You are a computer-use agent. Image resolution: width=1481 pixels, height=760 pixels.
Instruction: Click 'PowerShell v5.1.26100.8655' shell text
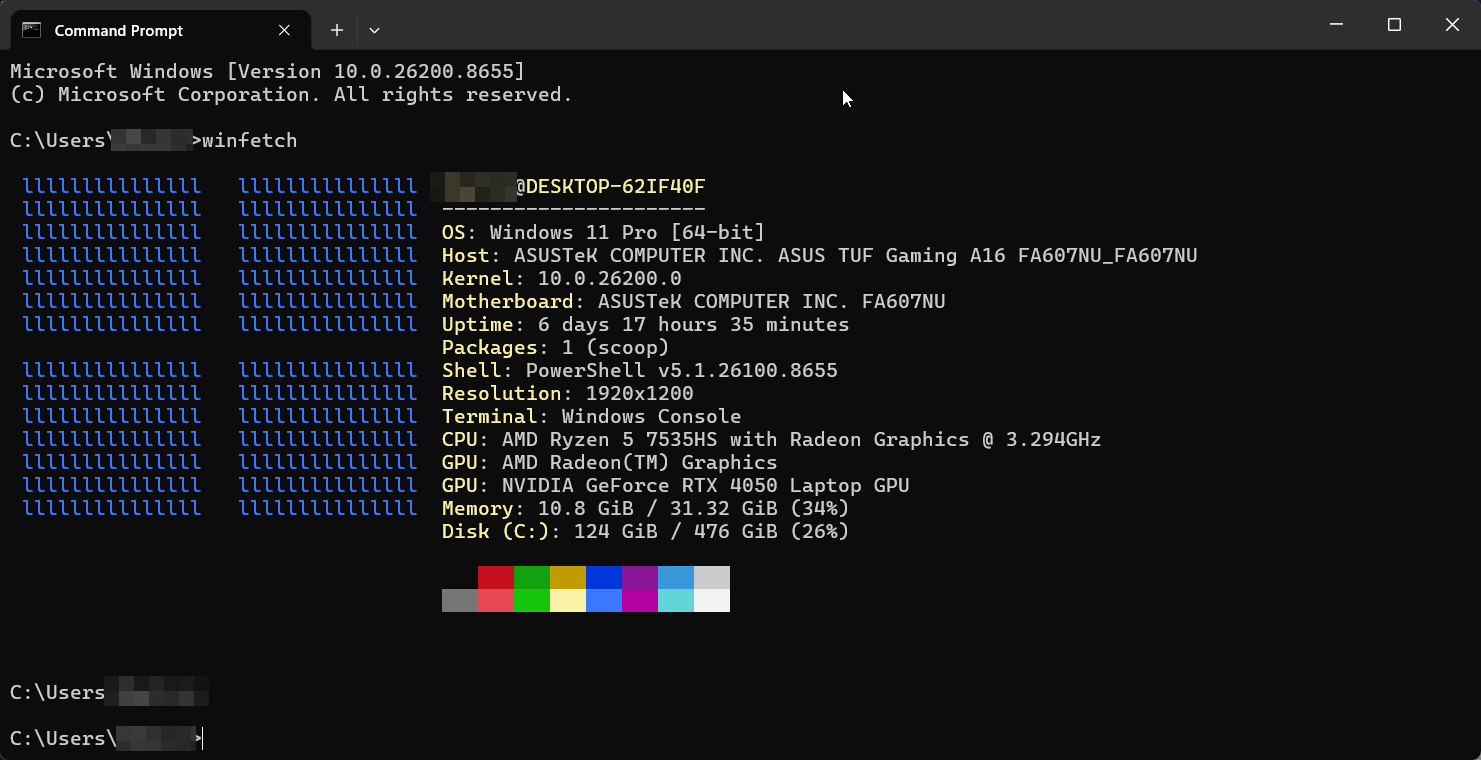[682, 370]
